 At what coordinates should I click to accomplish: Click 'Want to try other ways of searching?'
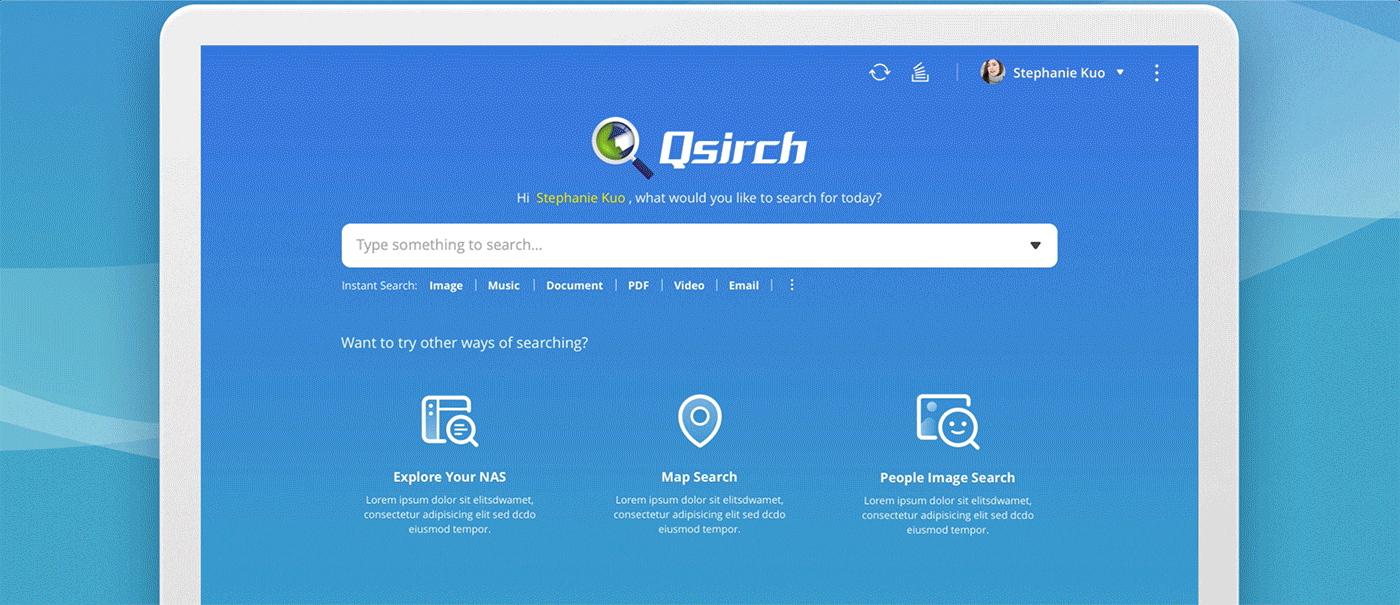(x=464, y=343)
